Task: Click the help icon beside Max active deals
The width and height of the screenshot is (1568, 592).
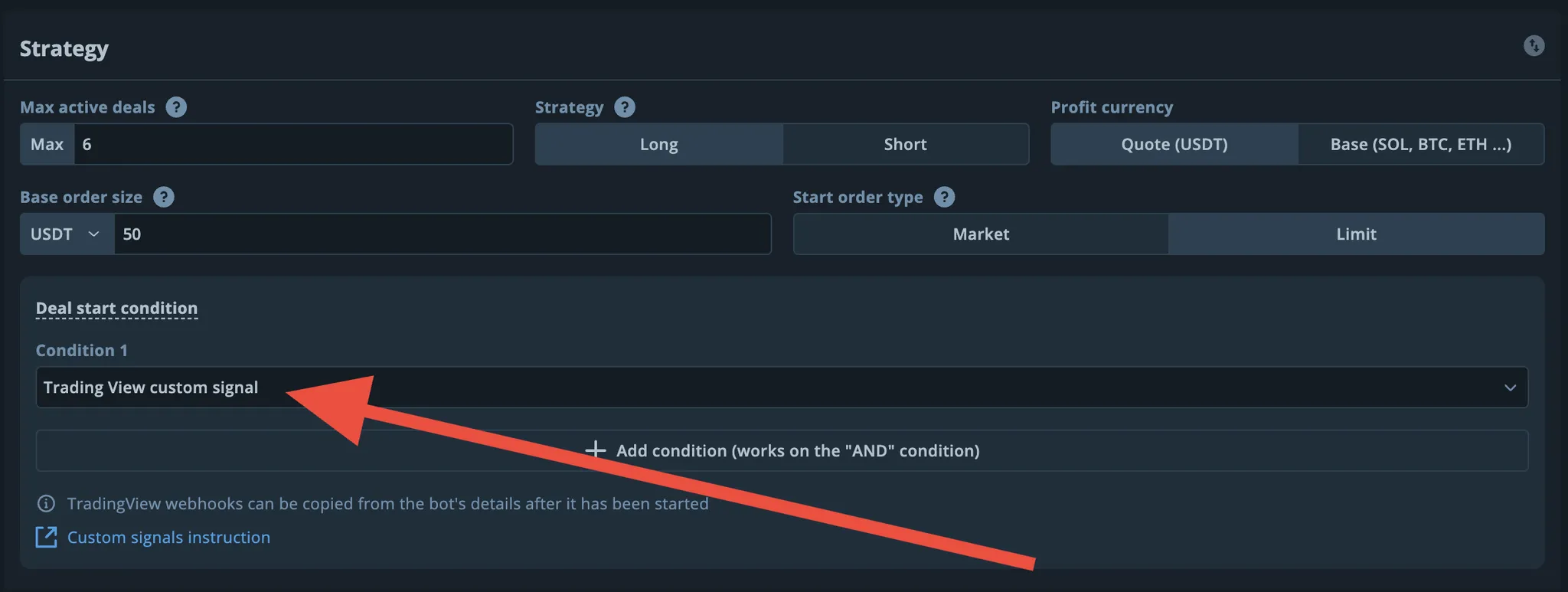Action: click(176, 107)
